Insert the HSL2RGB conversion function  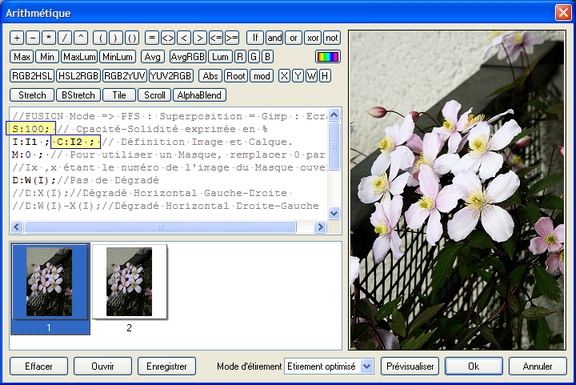tap(79, 76)
